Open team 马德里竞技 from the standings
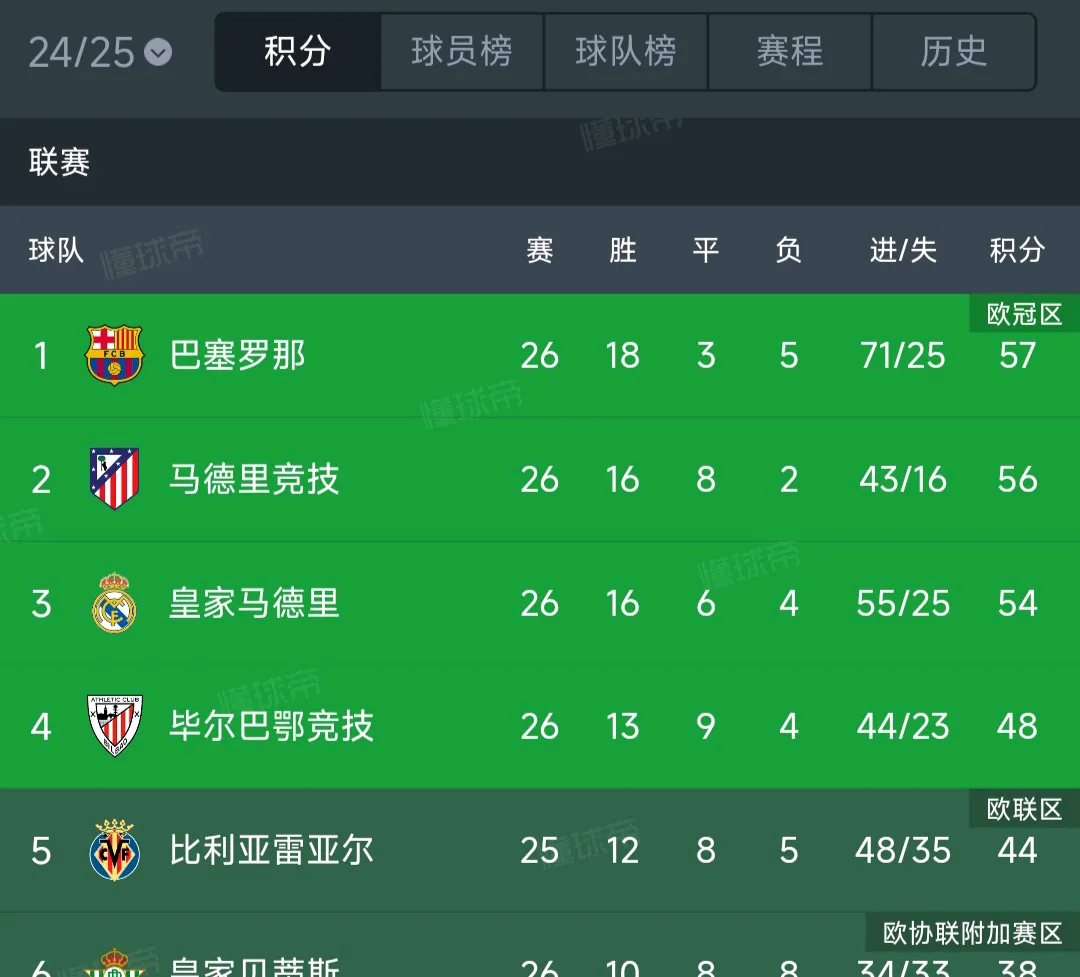This screenshot has width=1080, height=977. [x=254, y=479]
